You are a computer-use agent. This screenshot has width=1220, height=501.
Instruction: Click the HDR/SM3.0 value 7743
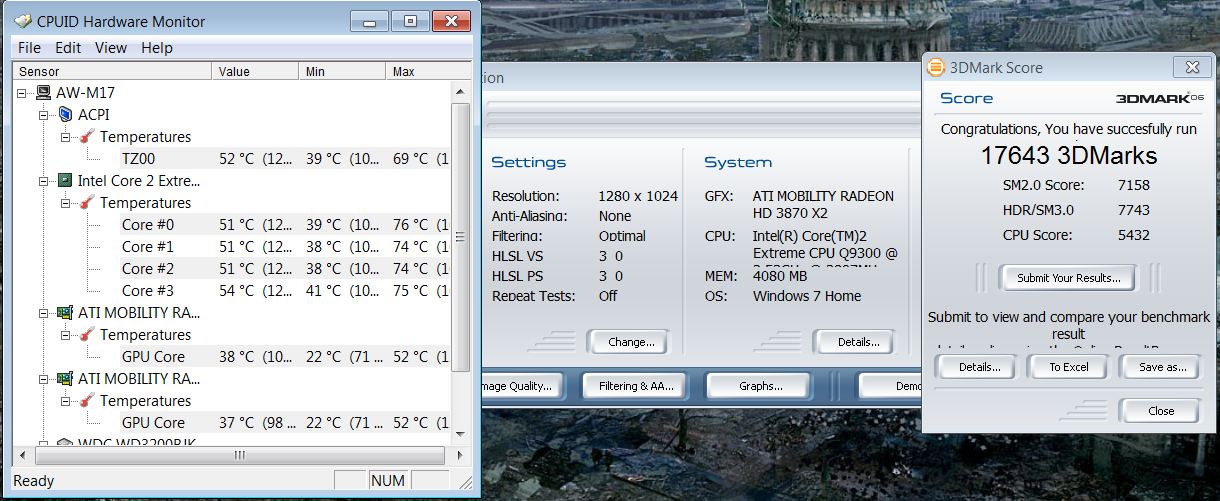click(1135, 210)
